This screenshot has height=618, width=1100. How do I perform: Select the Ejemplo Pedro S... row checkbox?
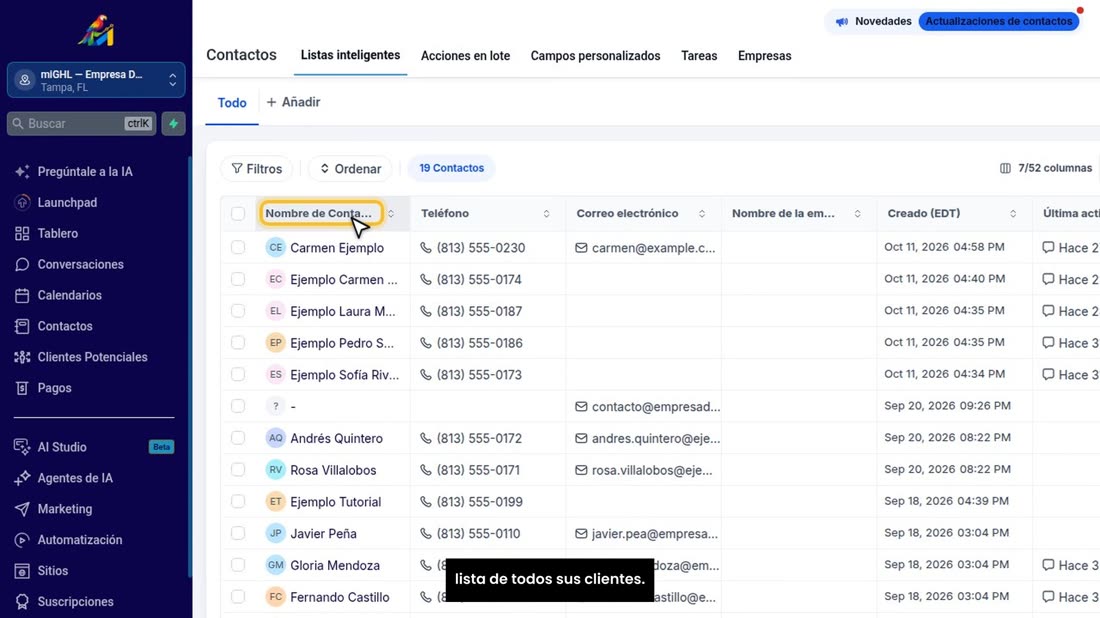pos(238,342)
